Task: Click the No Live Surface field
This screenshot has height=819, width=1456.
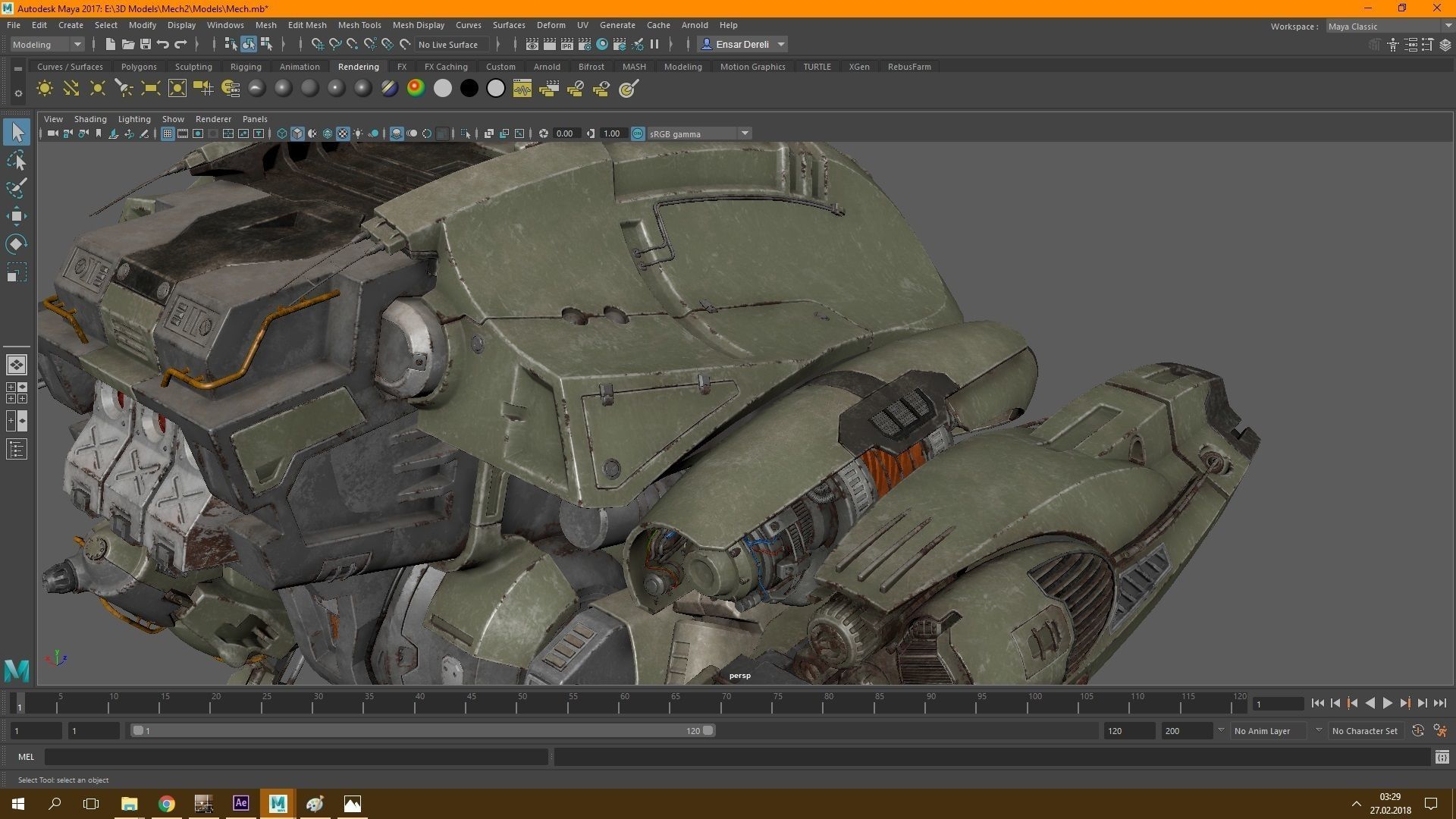Action: point(452,45)
